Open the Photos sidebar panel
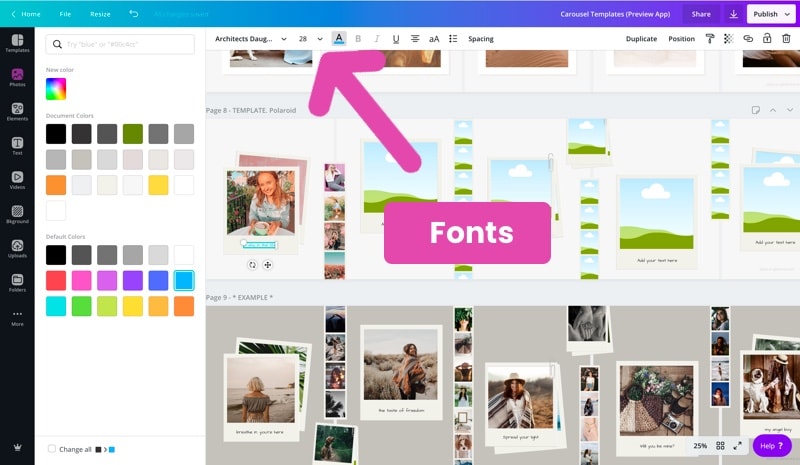The width and height of the screenshot is (800, 465). pos(17,78)
